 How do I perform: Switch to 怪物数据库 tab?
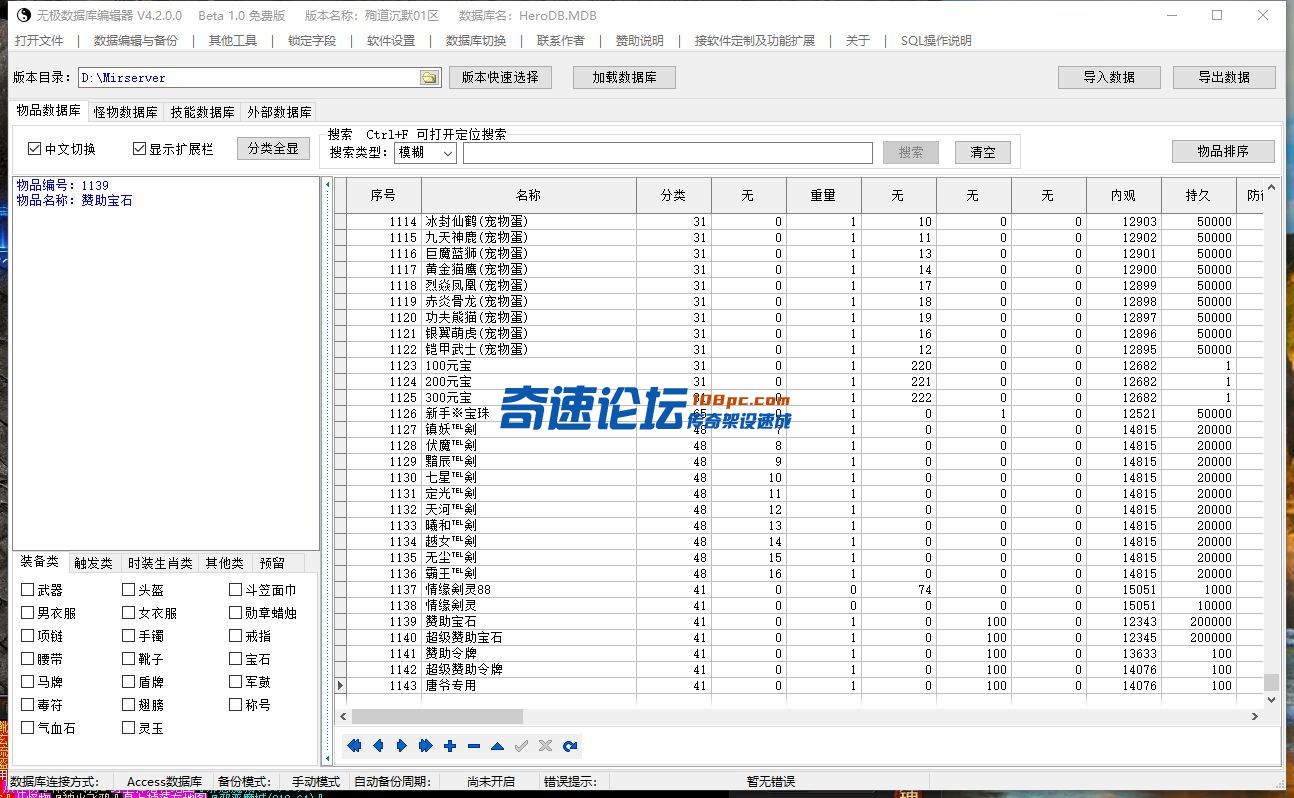125,112
